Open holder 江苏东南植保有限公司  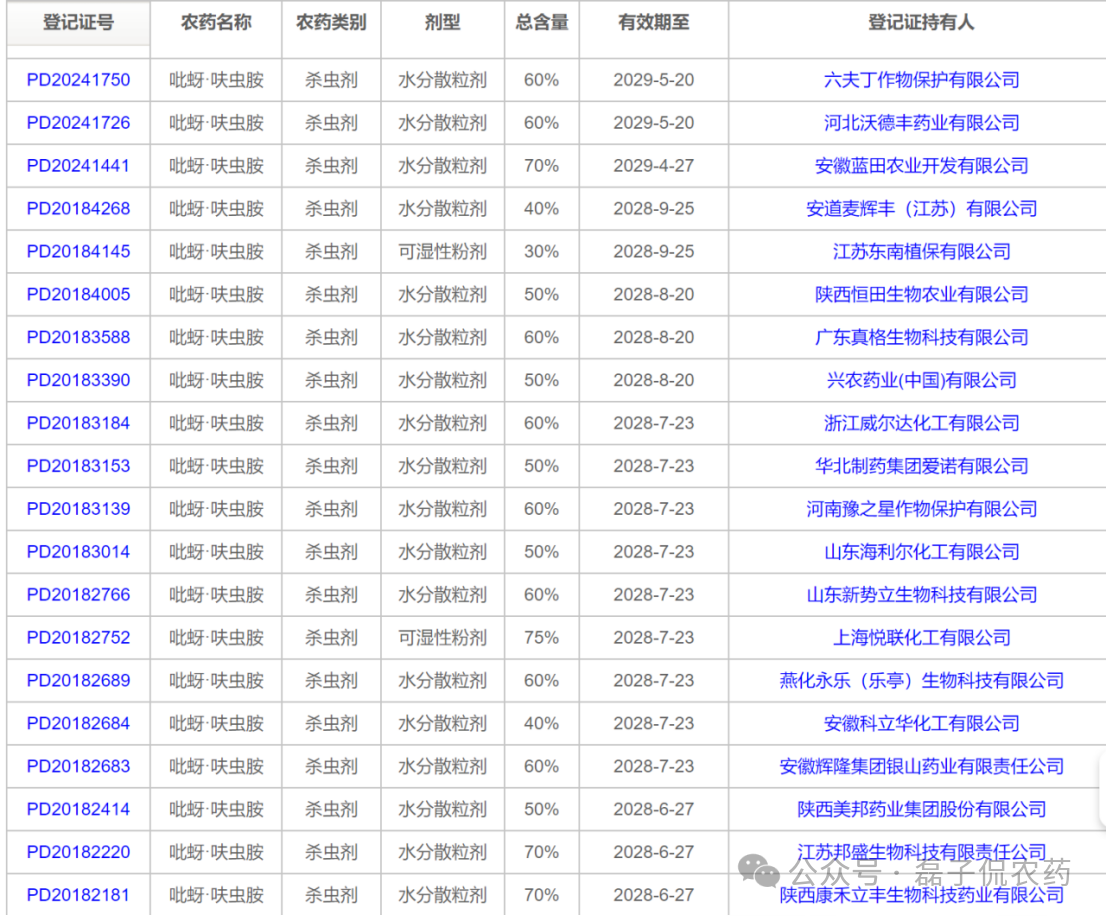921,251
